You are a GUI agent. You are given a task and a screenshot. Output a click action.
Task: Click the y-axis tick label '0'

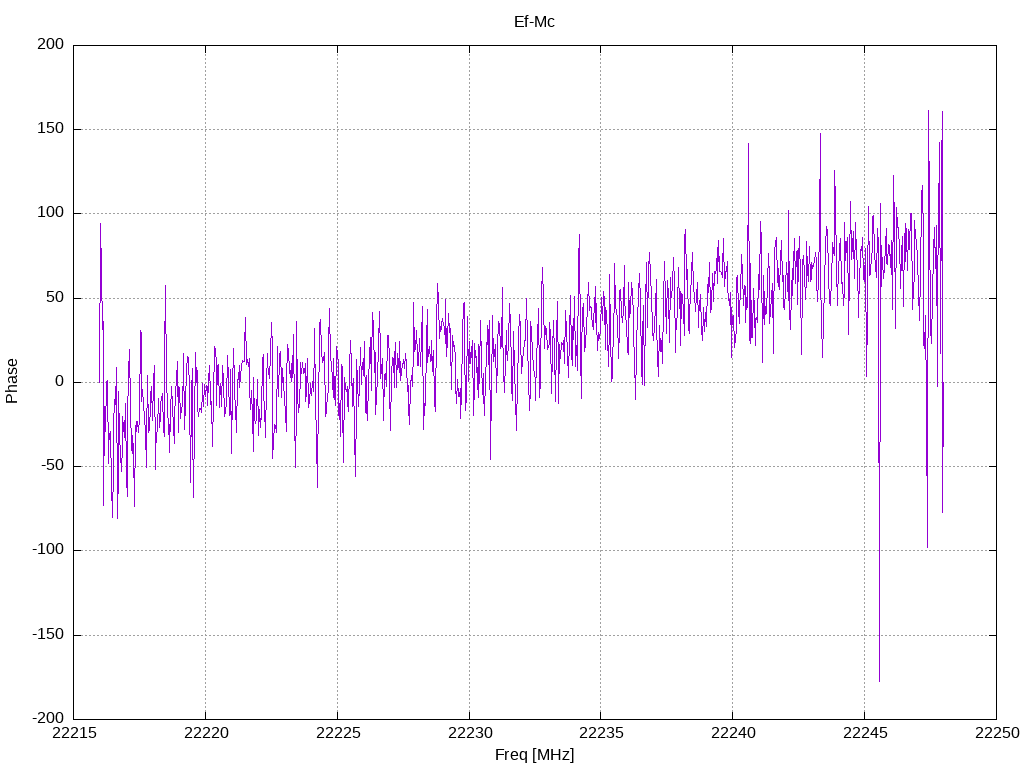coord(60,382)
